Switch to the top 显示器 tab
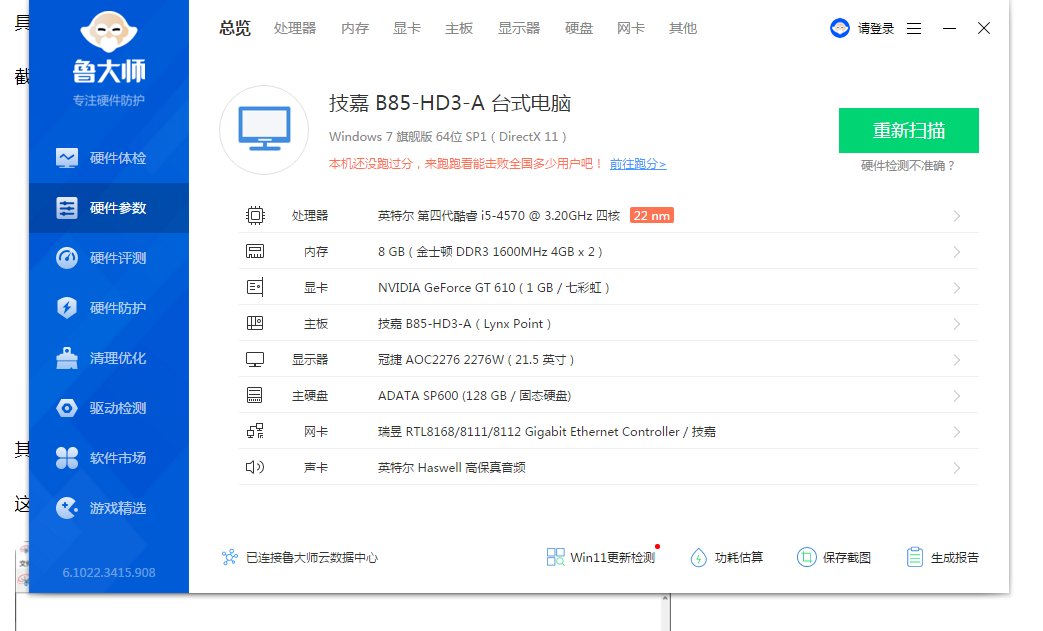 coord(519,28)
